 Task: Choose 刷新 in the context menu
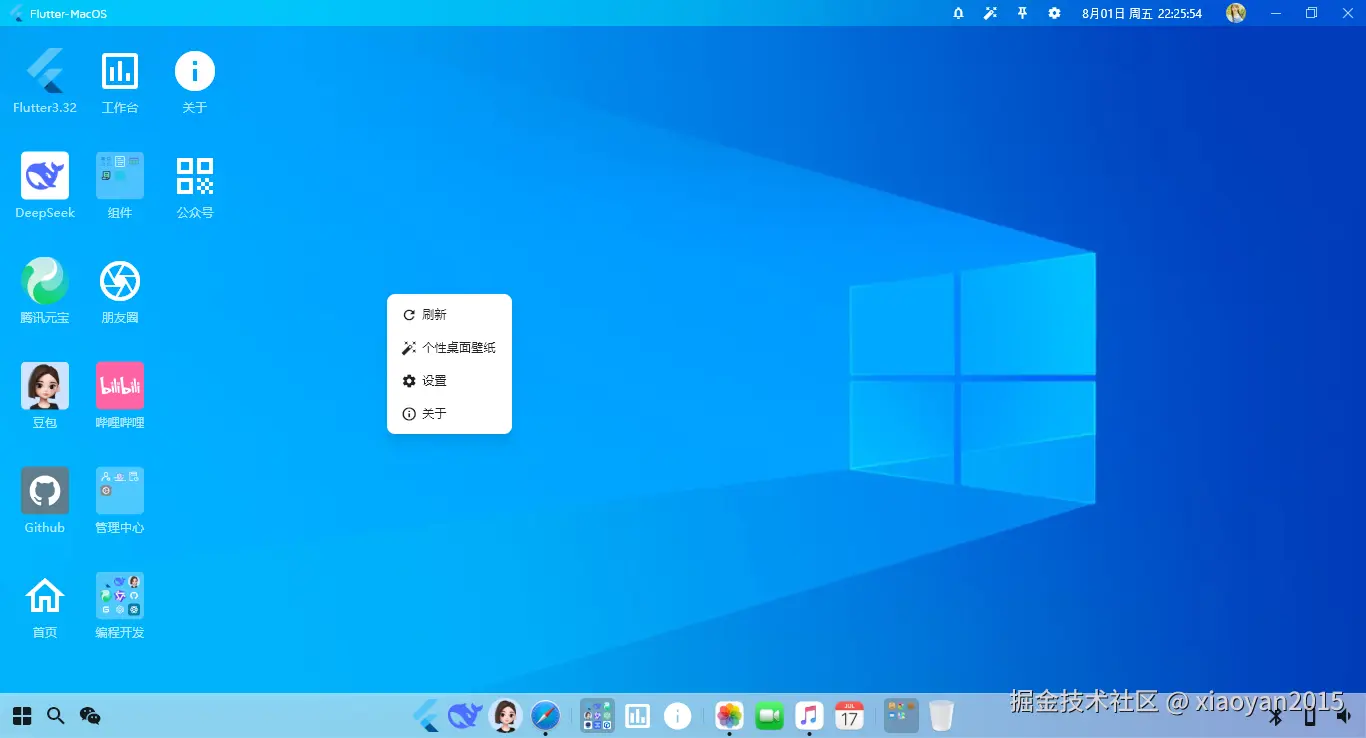click(449, 315)
